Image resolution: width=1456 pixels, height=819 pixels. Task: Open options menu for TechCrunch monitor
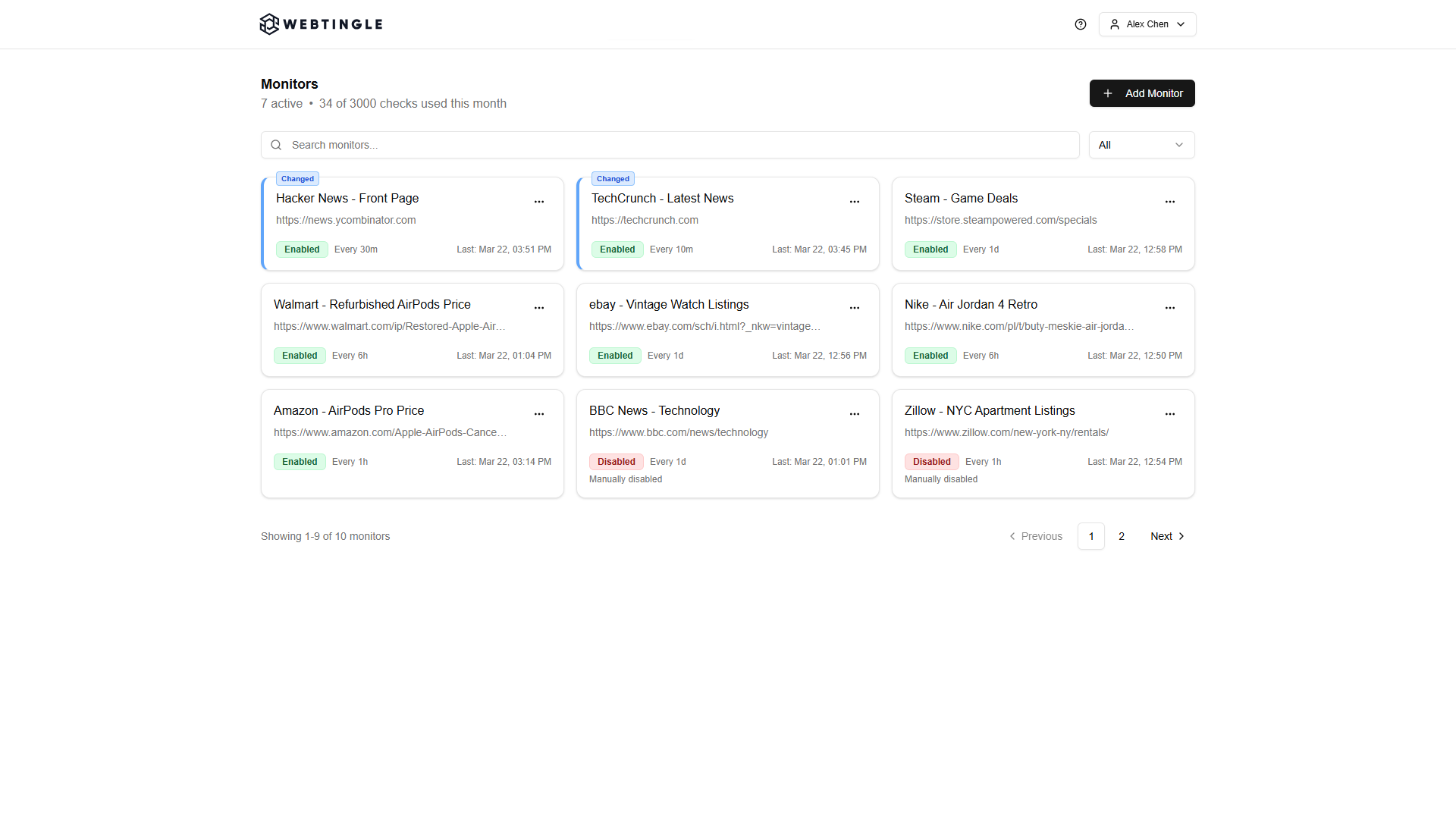click(x=855, y=202)
